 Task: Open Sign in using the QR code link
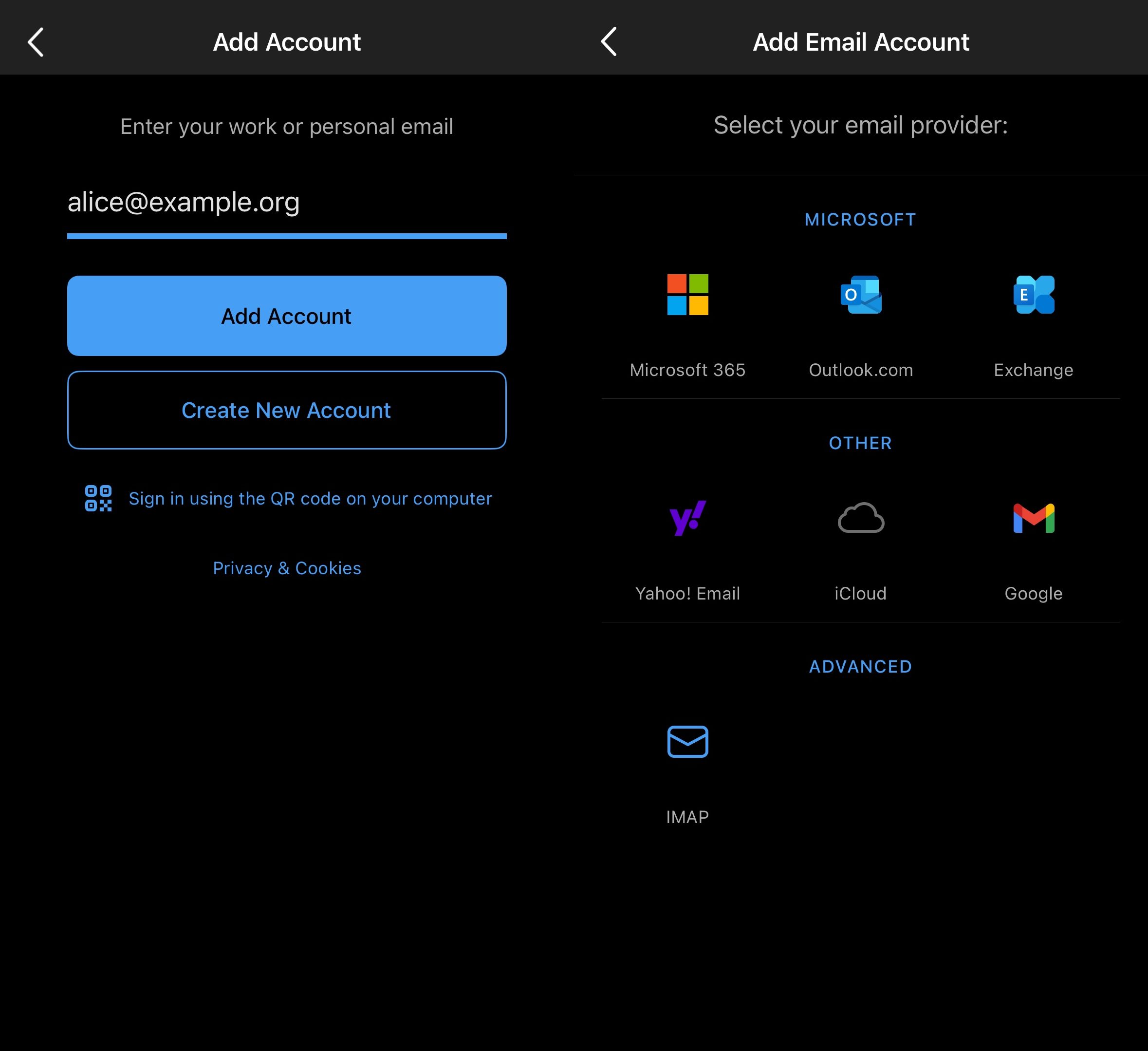(x=310, y=498)
